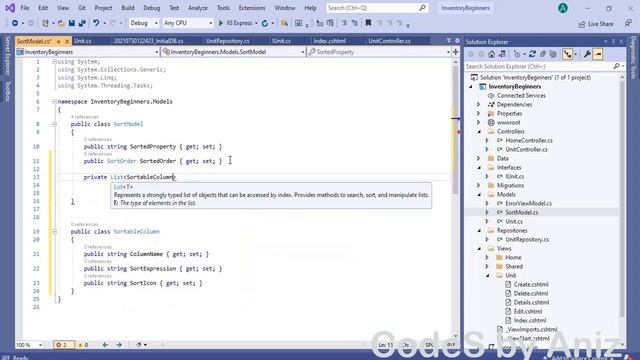Open Find in Files from the toolbar
This screenshot has width=640, height=360.
[x=284, y=23]
